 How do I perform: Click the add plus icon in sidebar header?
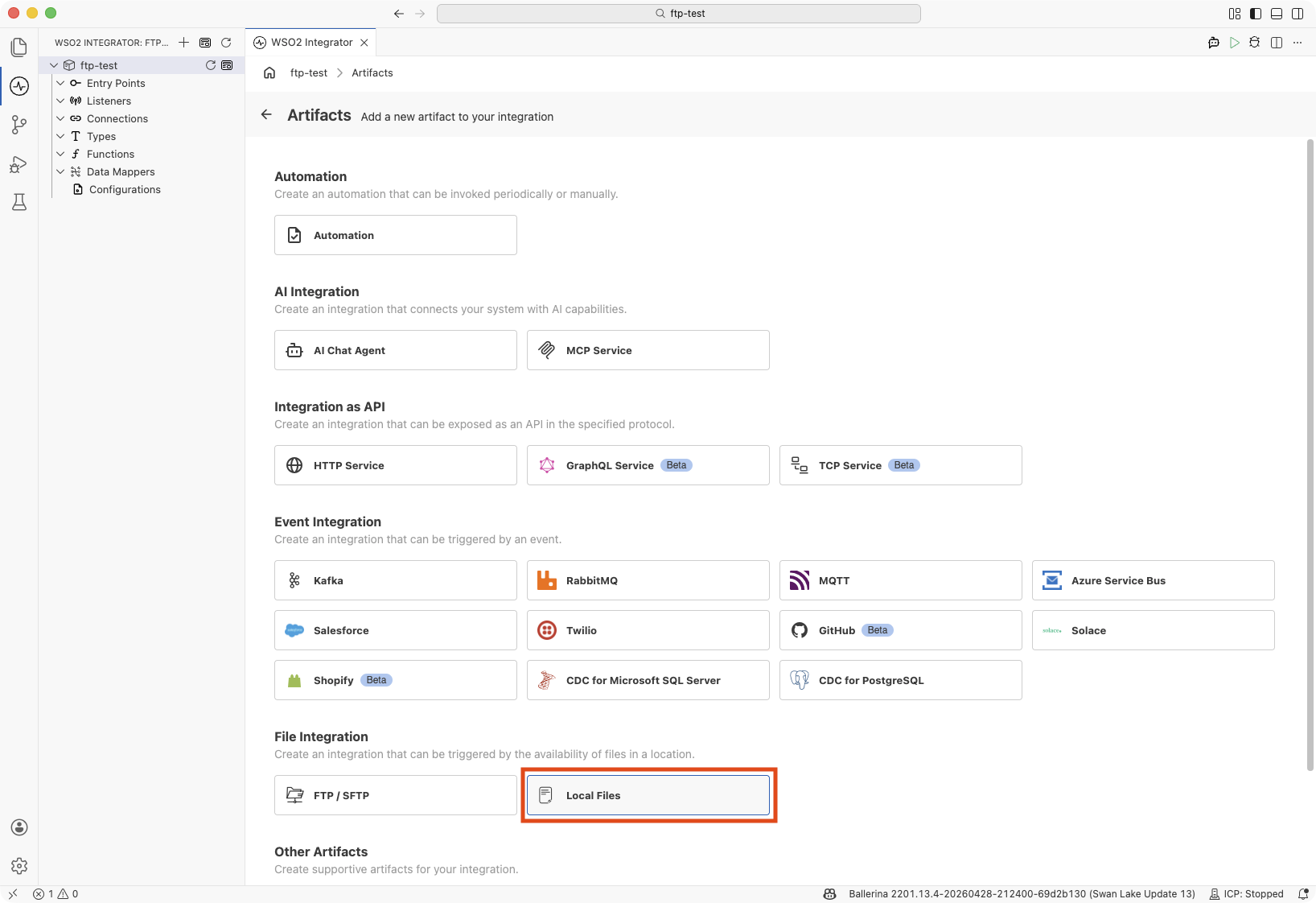pyautogui.click(x=184, y=43)
